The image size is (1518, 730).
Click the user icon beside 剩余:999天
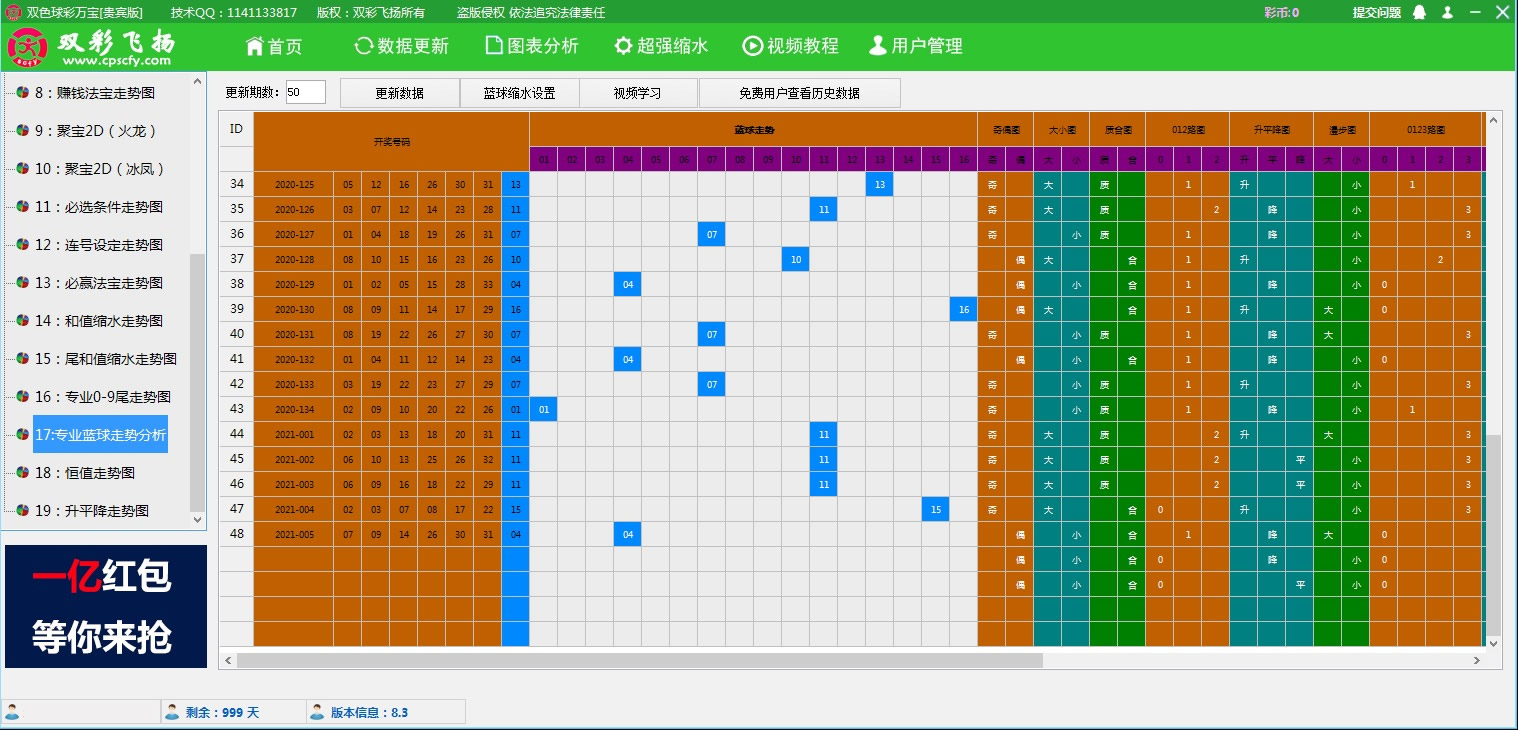coord(174,711)
